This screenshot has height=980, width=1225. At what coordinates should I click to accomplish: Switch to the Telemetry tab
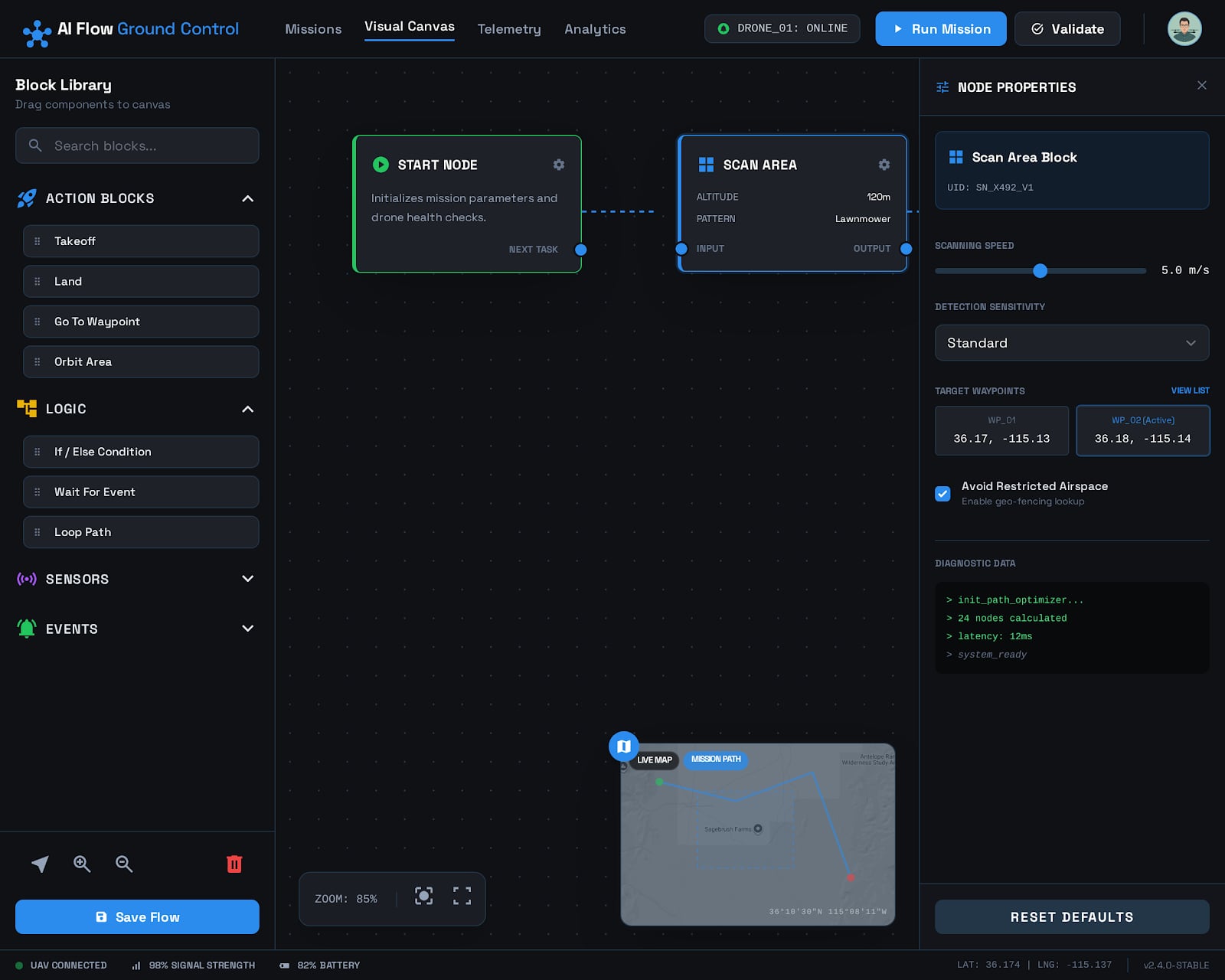click(x=509, y=29)
